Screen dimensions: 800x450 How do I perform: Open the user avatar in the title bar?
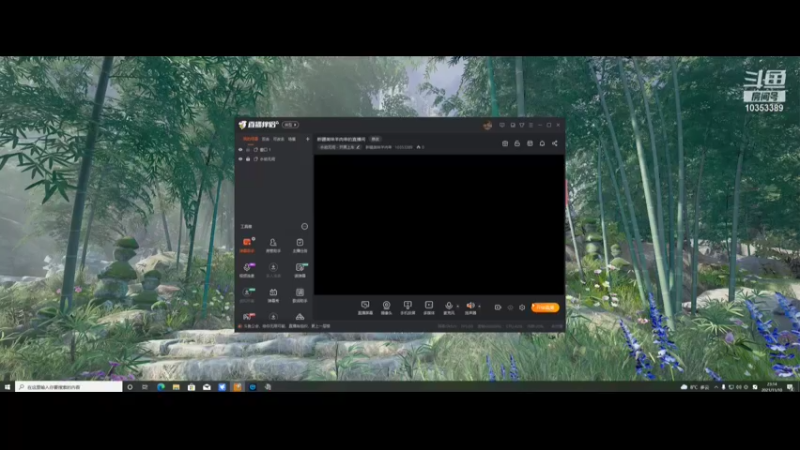coord(487,125)
